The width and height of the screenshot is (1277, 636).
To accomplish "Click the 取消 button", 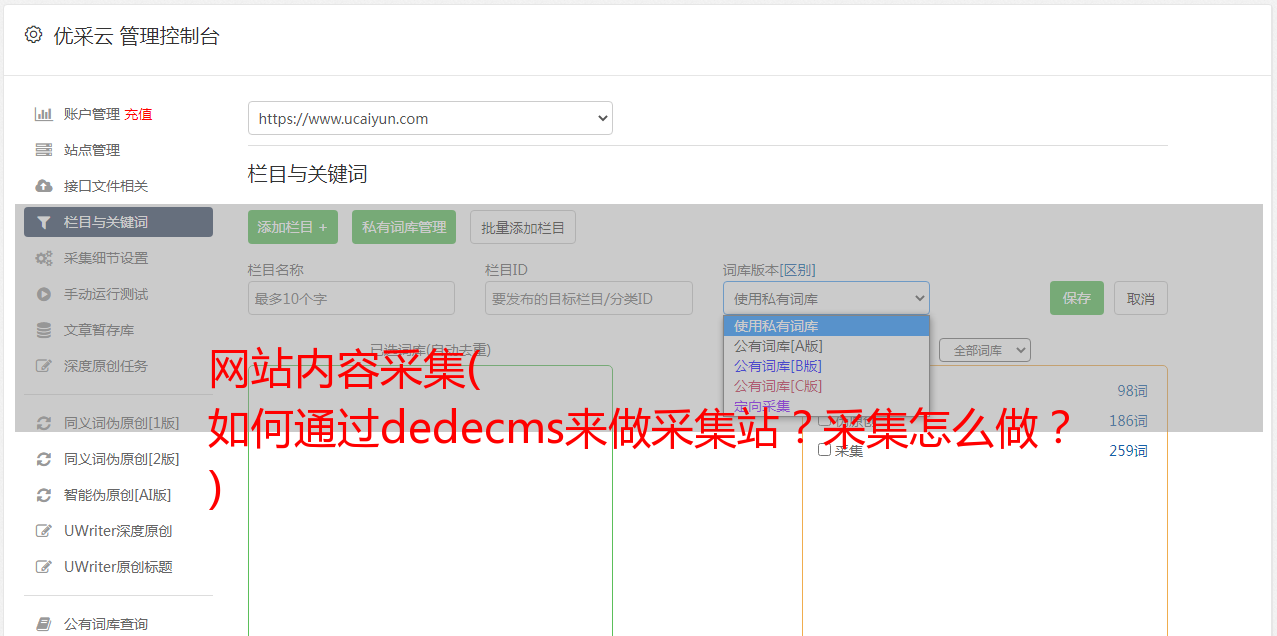I will tap(1141, 298).
